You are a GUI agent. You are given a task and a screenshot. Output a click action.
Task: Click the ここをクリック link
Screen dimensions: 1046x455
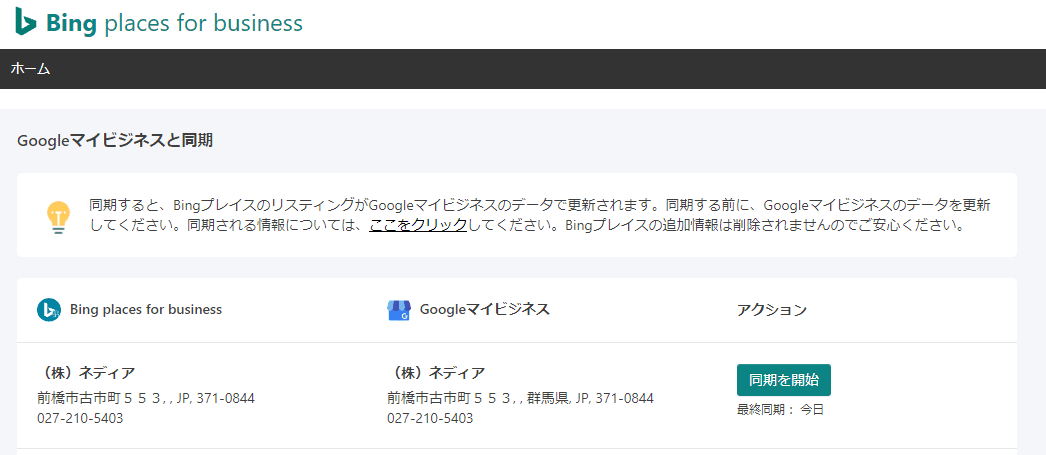(x=418, y=225)
